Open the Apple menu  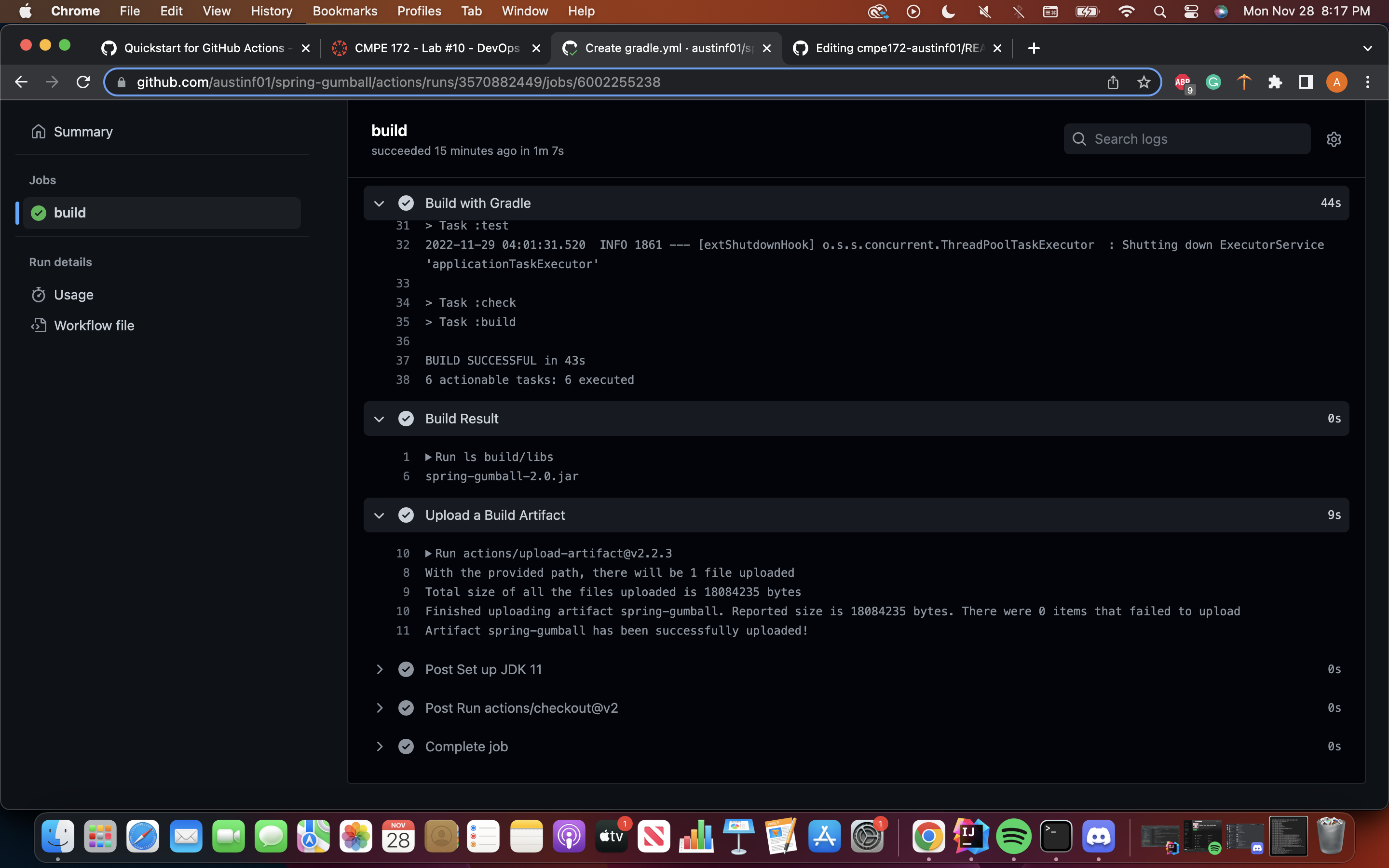(x=25, y=11)
